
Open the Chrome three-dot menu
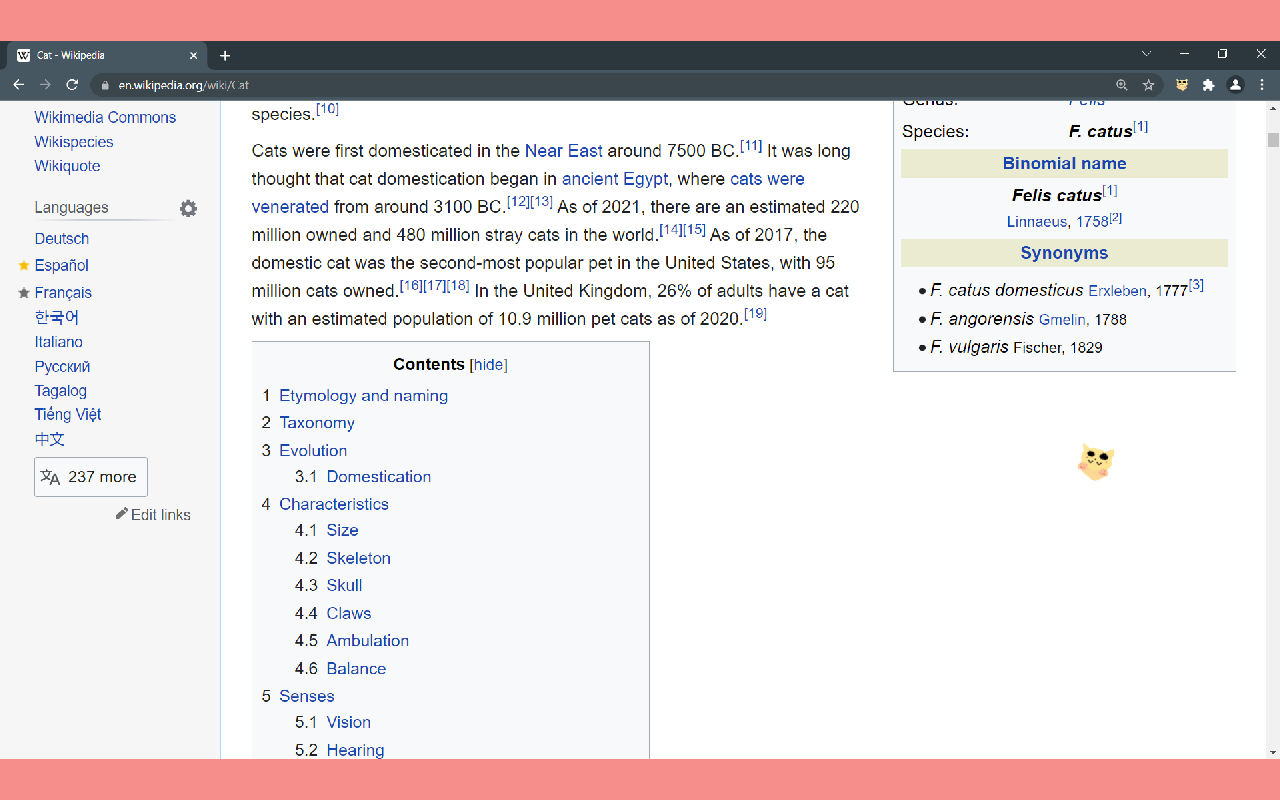tap(1261, 85)
